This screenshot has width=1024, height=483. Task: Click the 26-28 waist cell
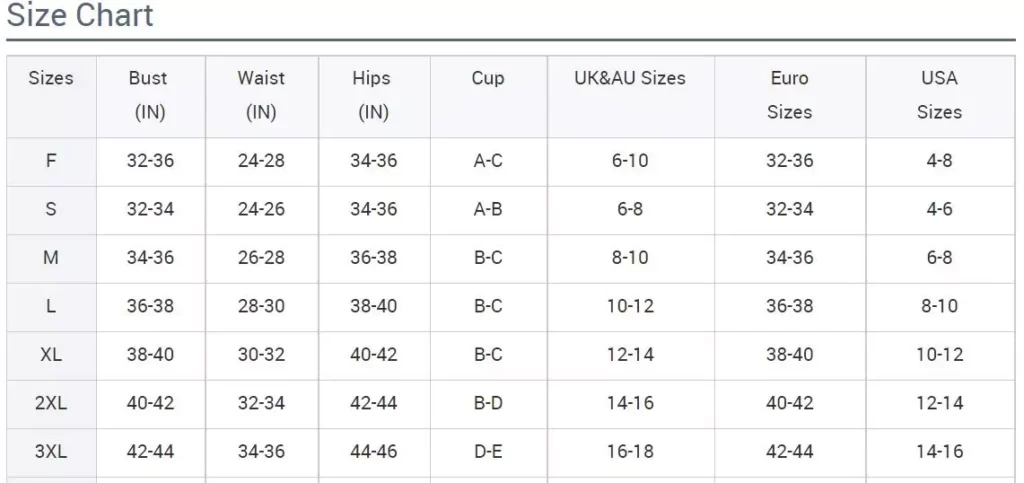pyautogui.click(x=261, y=258)
